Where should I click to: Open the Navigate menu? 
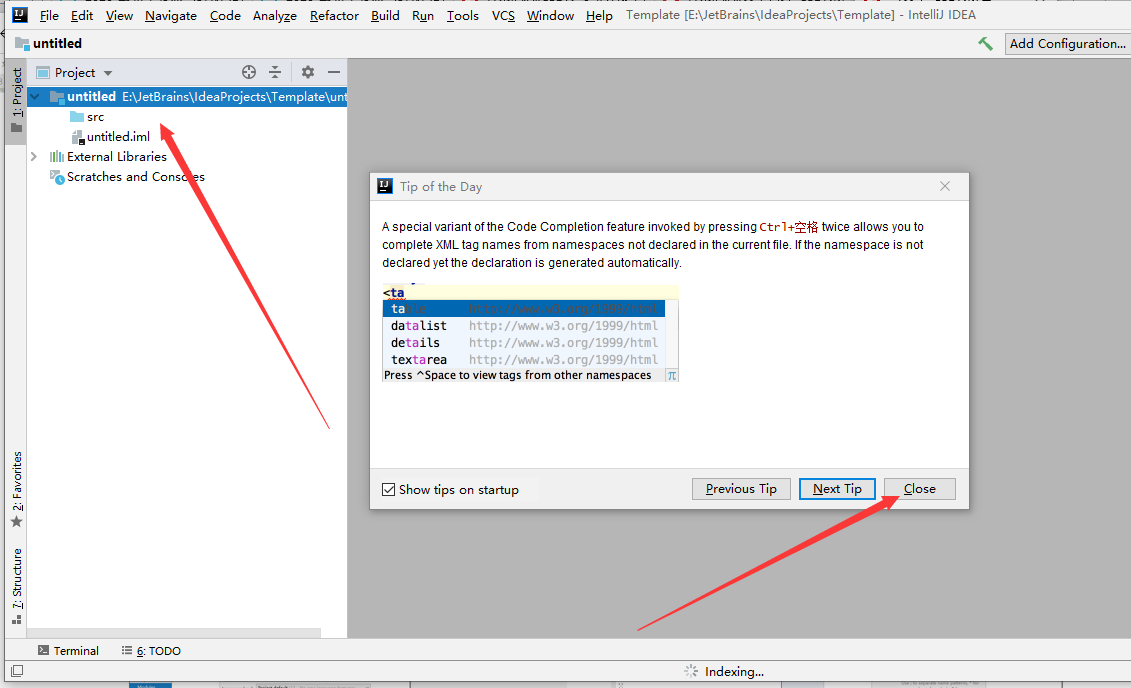tap(171, 15)
